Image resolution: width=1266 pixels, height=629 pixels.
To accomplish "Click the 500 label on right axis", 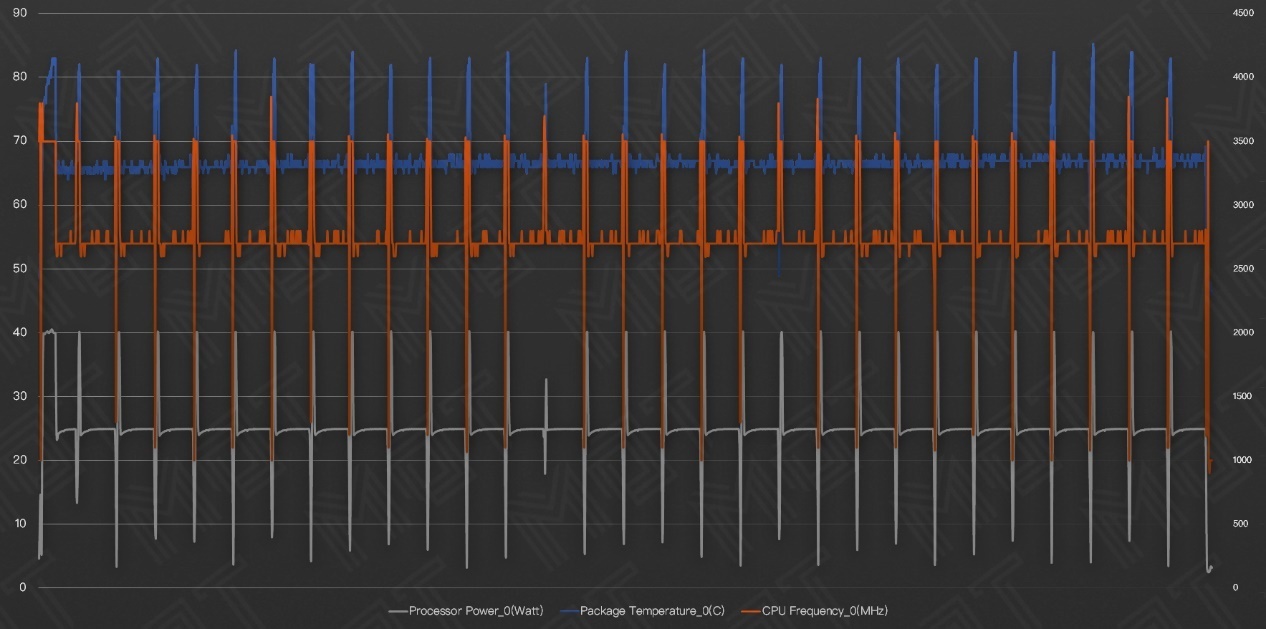I will tap(1241, 524).
